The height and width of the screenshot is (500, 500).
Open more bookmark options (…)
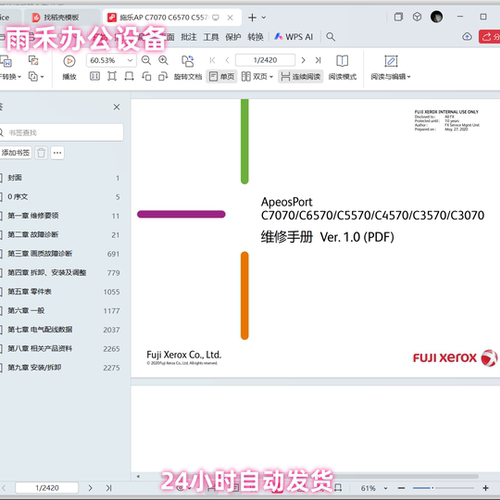click(57, 153)
